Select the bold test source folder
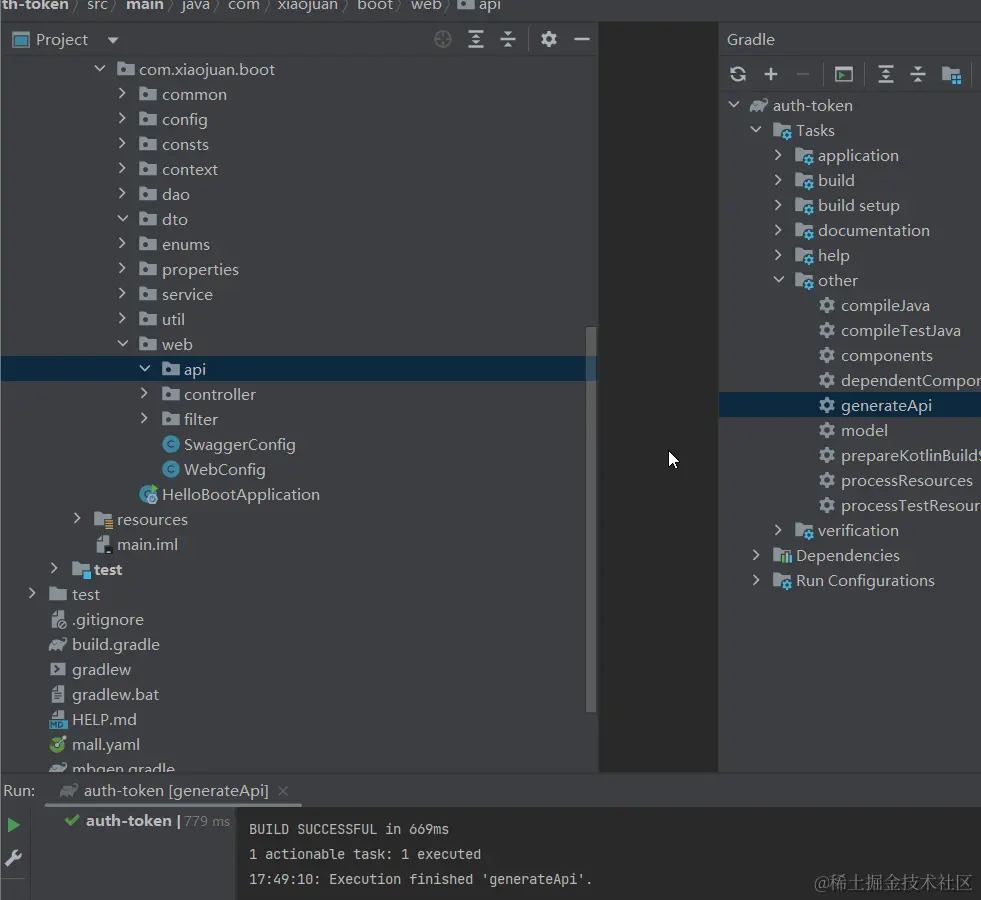The width and height of the screenshot is (981, 900). coord(97,570)
